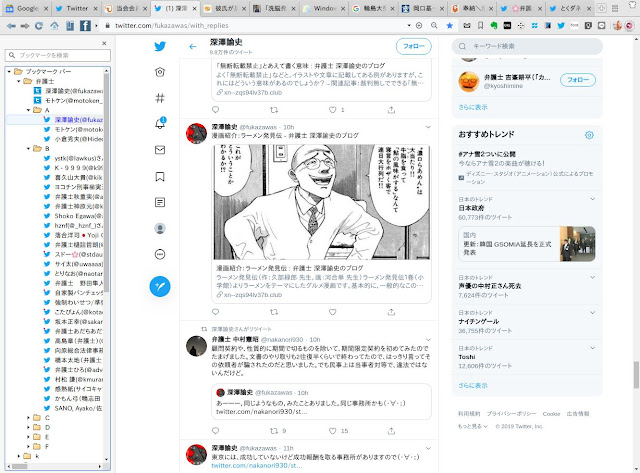
Task: Open trend settings gear icon
Action: point(589,135)
